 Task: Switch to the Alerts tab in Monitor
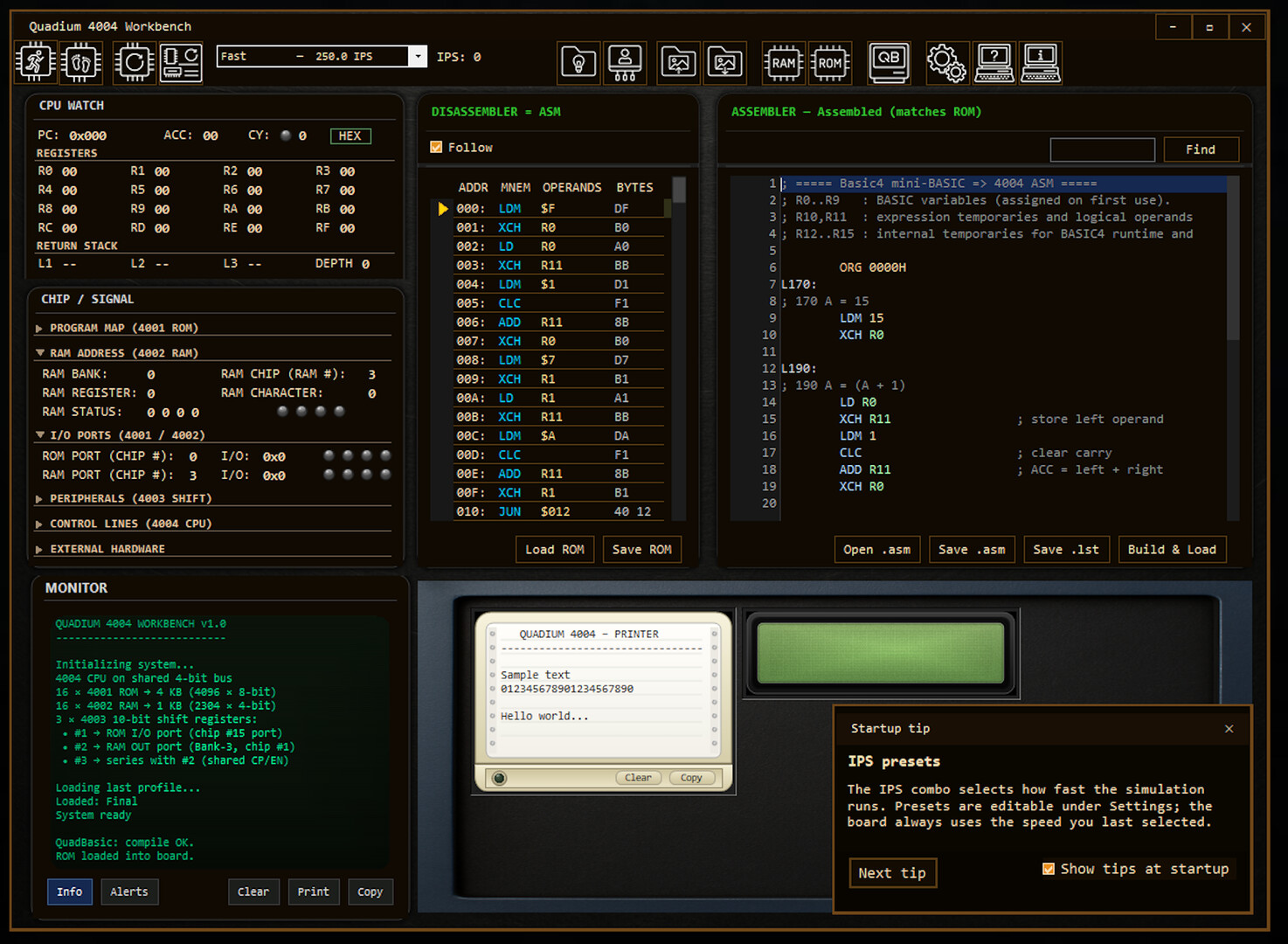point(128,892)
